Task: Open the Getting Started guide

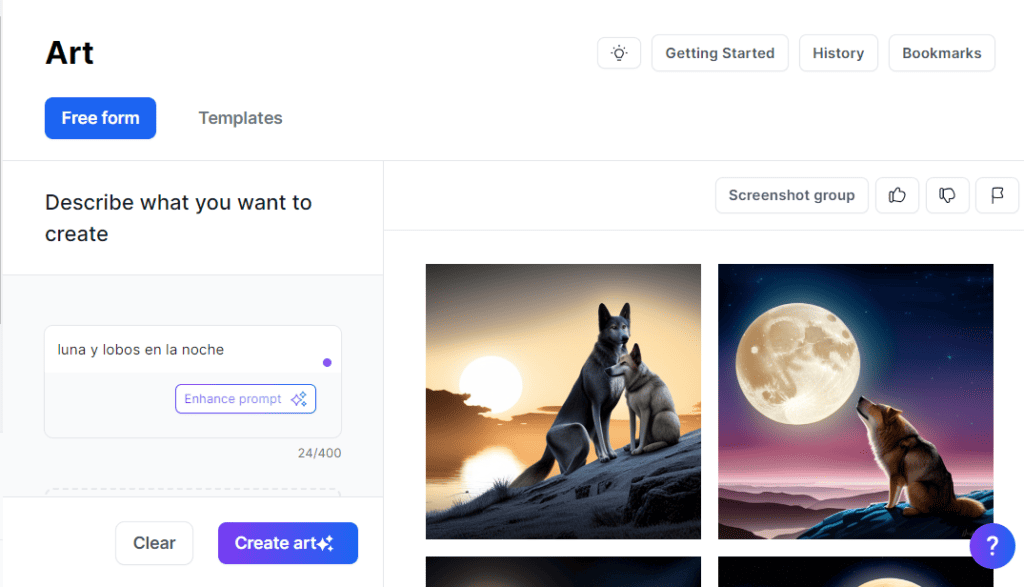Action: [x=719, y=53]
